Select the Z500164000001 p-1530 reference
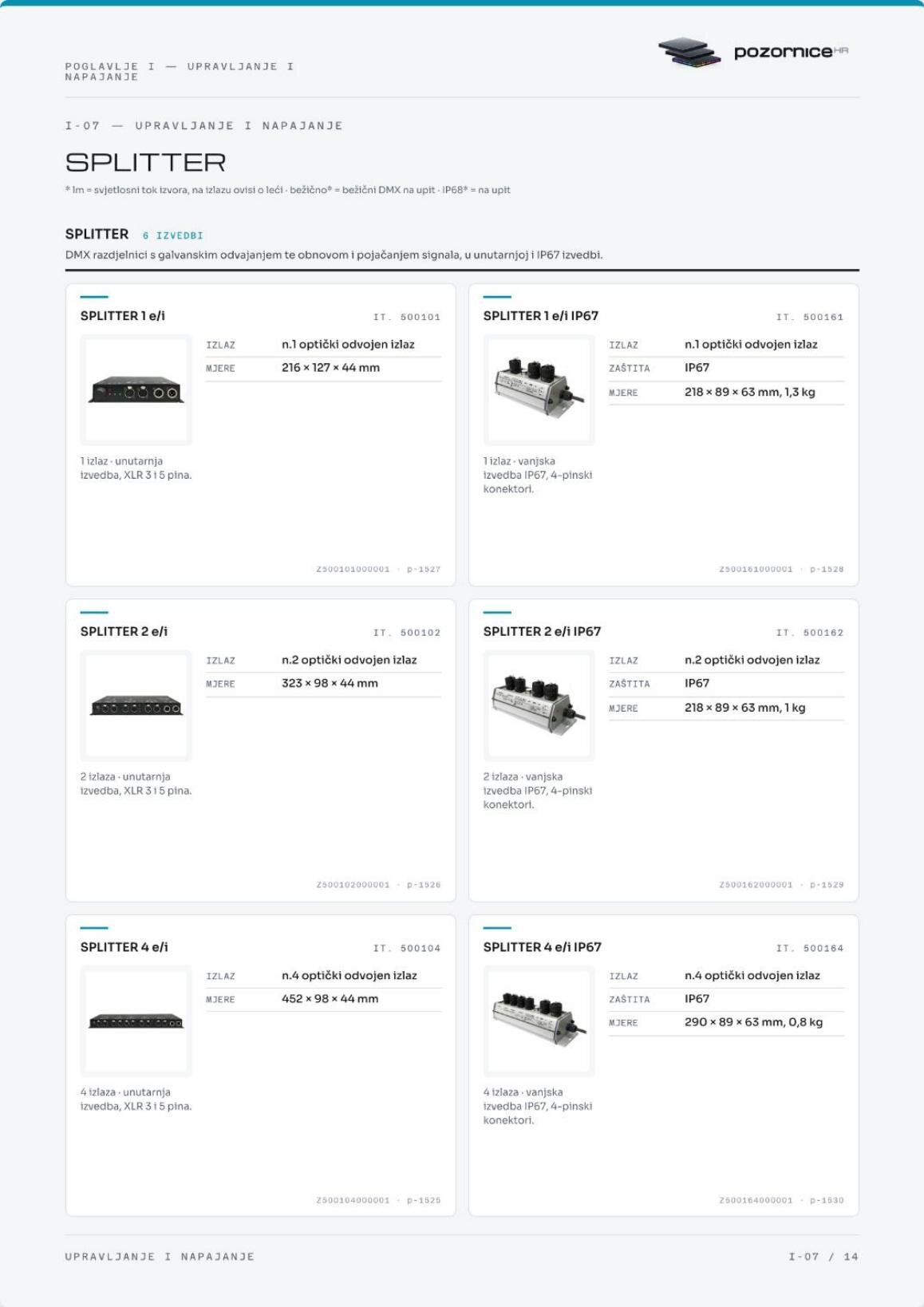 pyautogui.click(x=781, y=1200)
